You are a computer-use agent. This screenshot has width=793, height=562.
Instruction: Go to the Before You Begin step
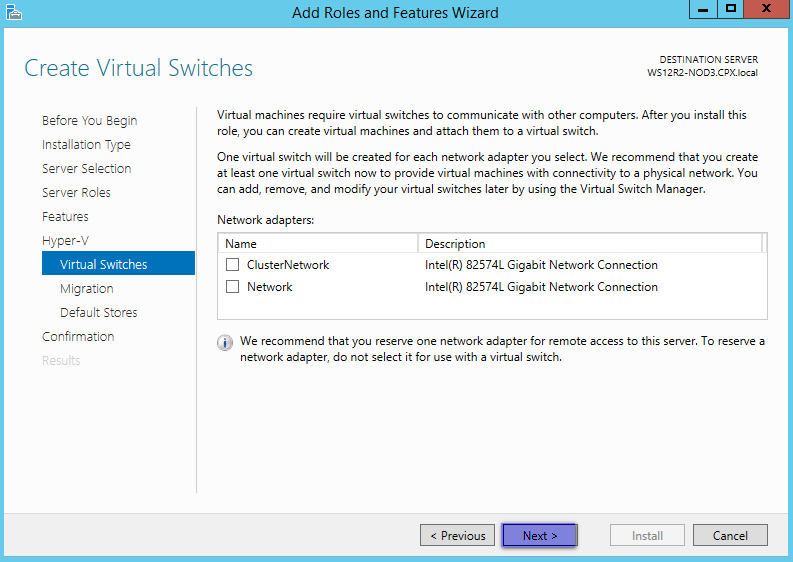pos(90,120)
